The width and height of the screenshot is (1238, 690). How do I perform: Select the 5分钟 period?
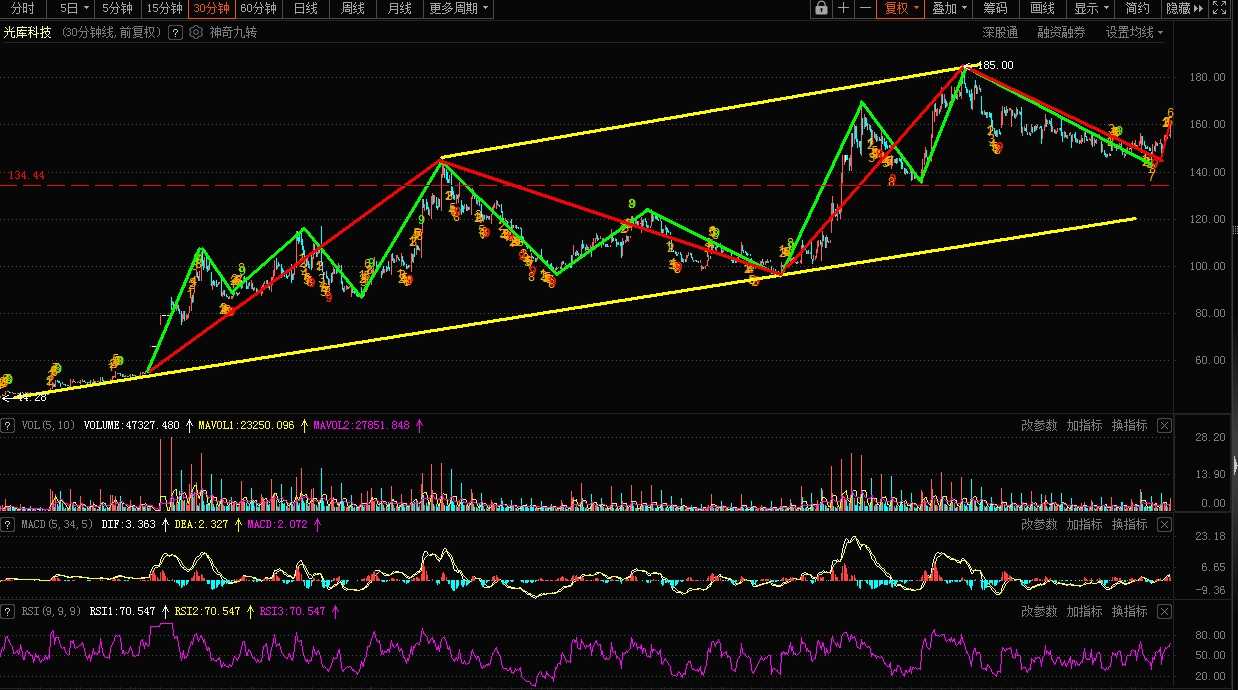tap(117, 8)
